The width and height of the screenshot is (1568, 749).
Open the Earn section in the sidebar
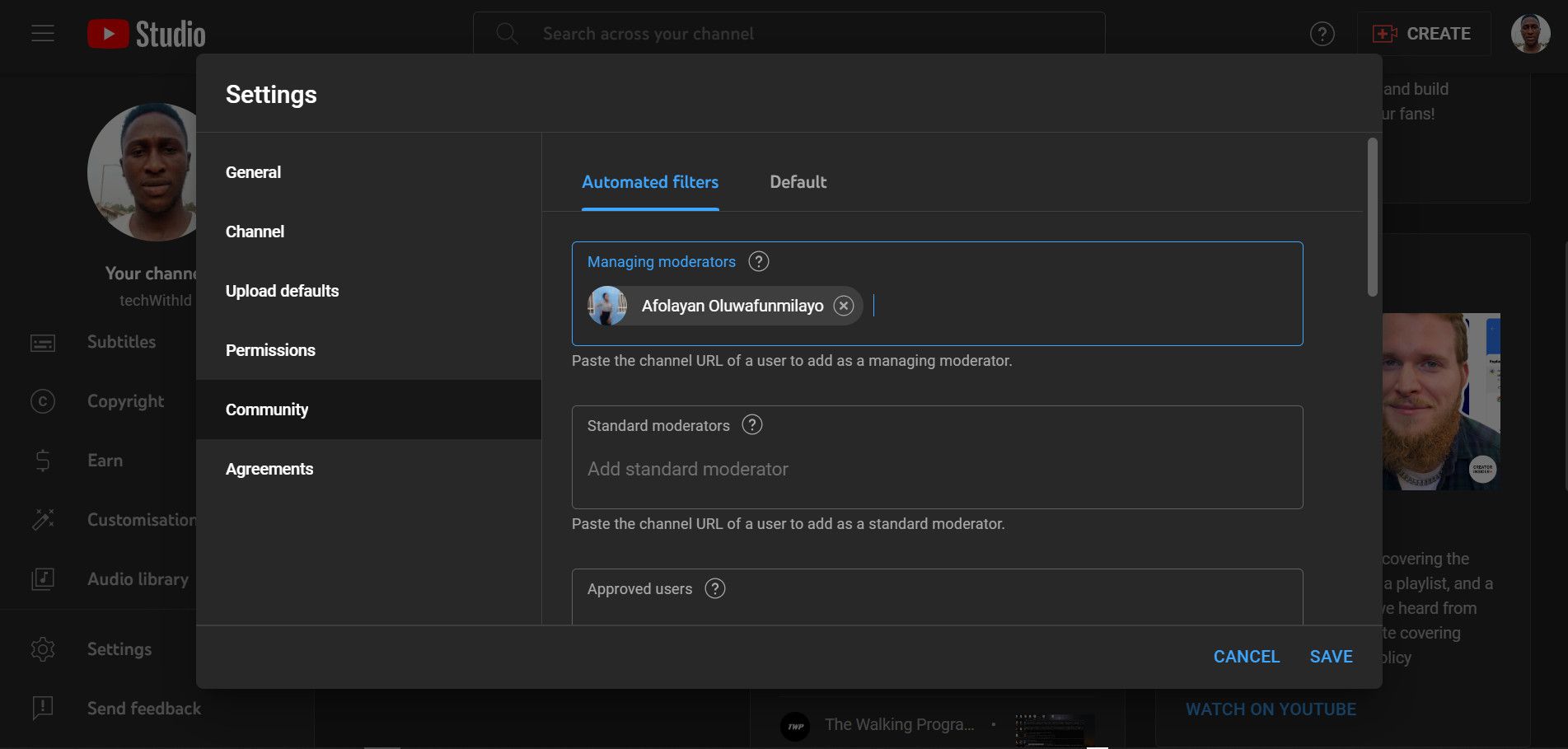pyautogui.click(x=104, y=460)
